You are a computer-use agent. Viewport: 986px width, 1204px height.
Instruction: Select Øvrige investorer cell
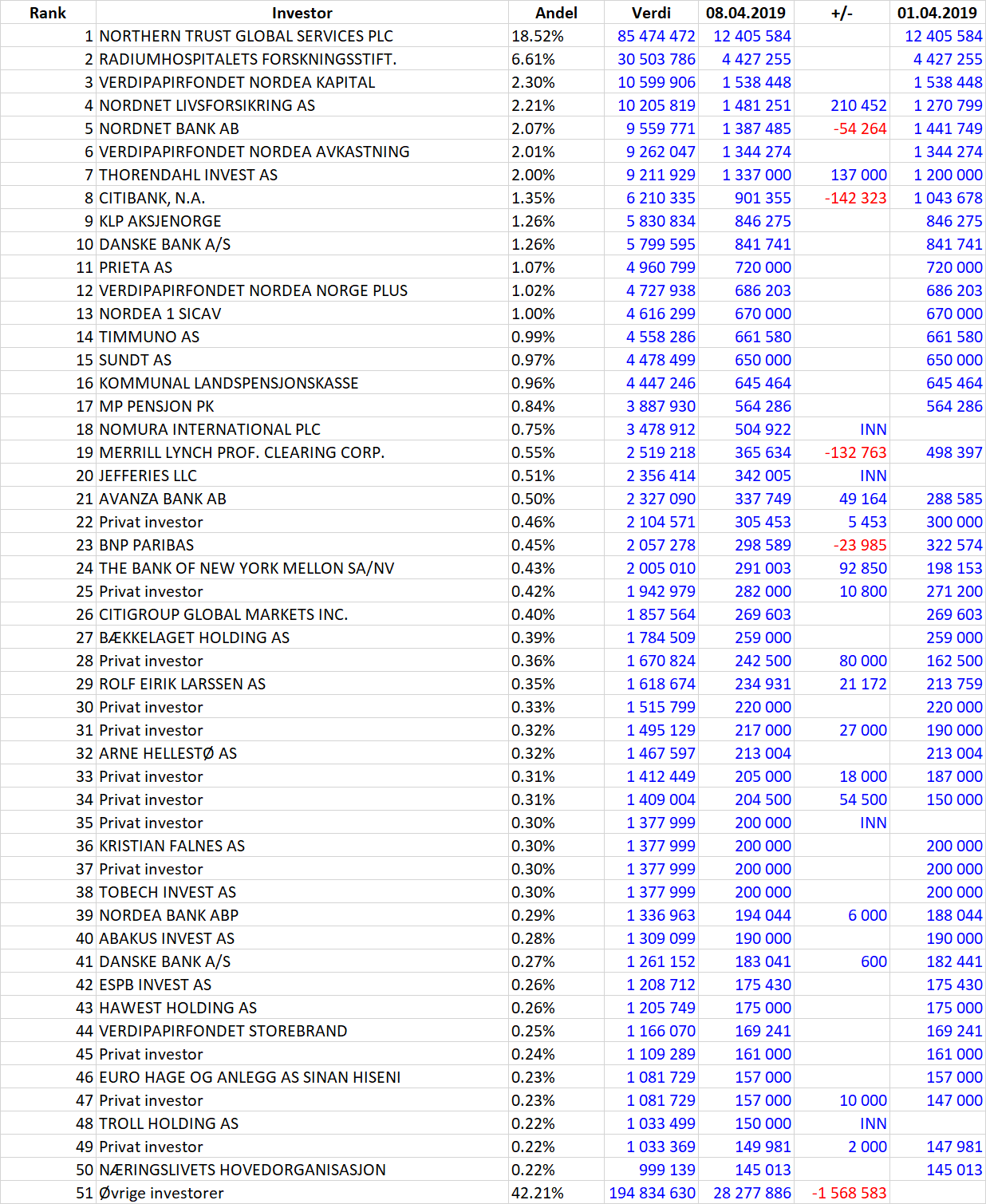pos(302,1193)
